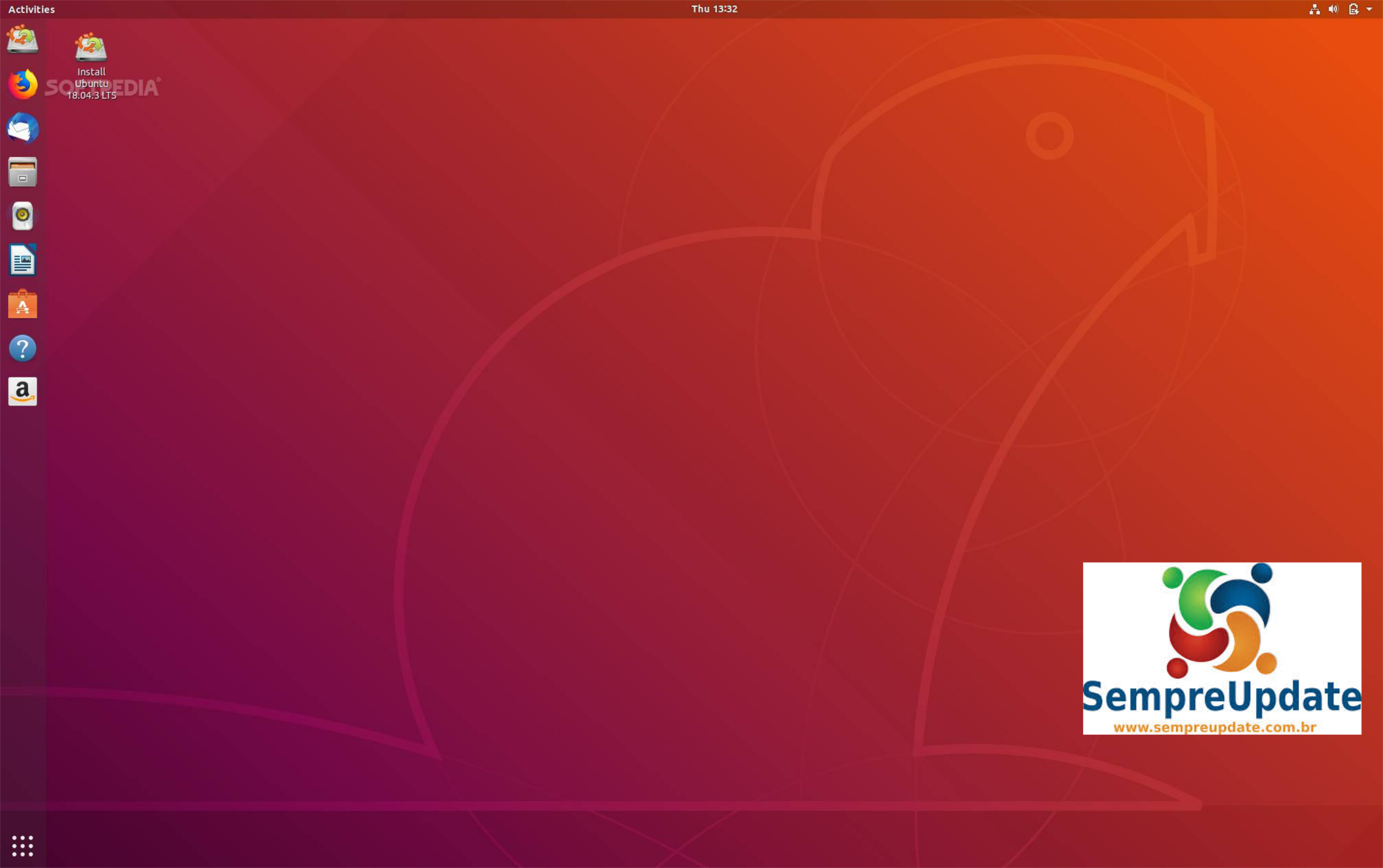
Task: Open the Thu 13:32 clock menu
Action: tap(714, 9)
